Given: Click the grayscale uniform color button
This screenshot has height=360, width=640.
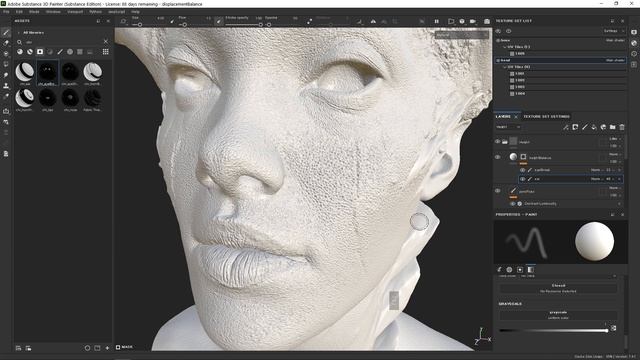Looking at the screenshot, I should click(x=558, y=315).
